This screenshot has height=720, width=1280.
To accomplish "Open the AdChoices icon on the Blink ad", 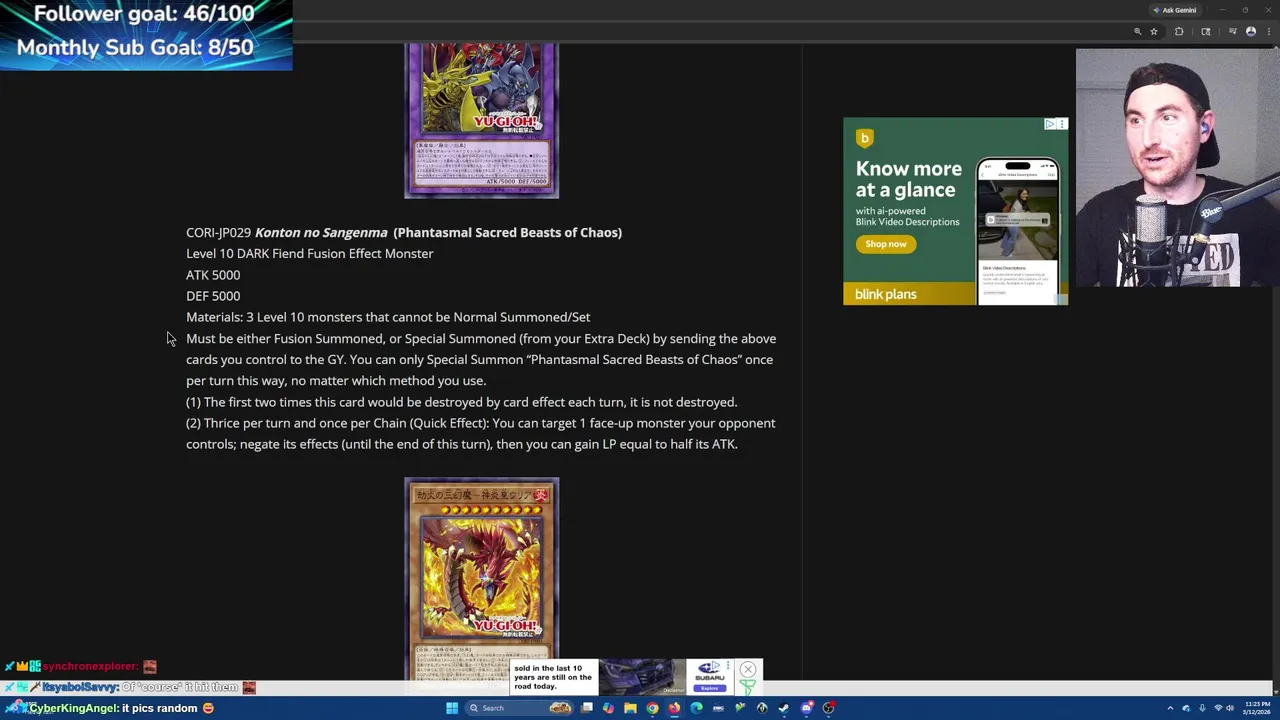I will point(1050,124).
